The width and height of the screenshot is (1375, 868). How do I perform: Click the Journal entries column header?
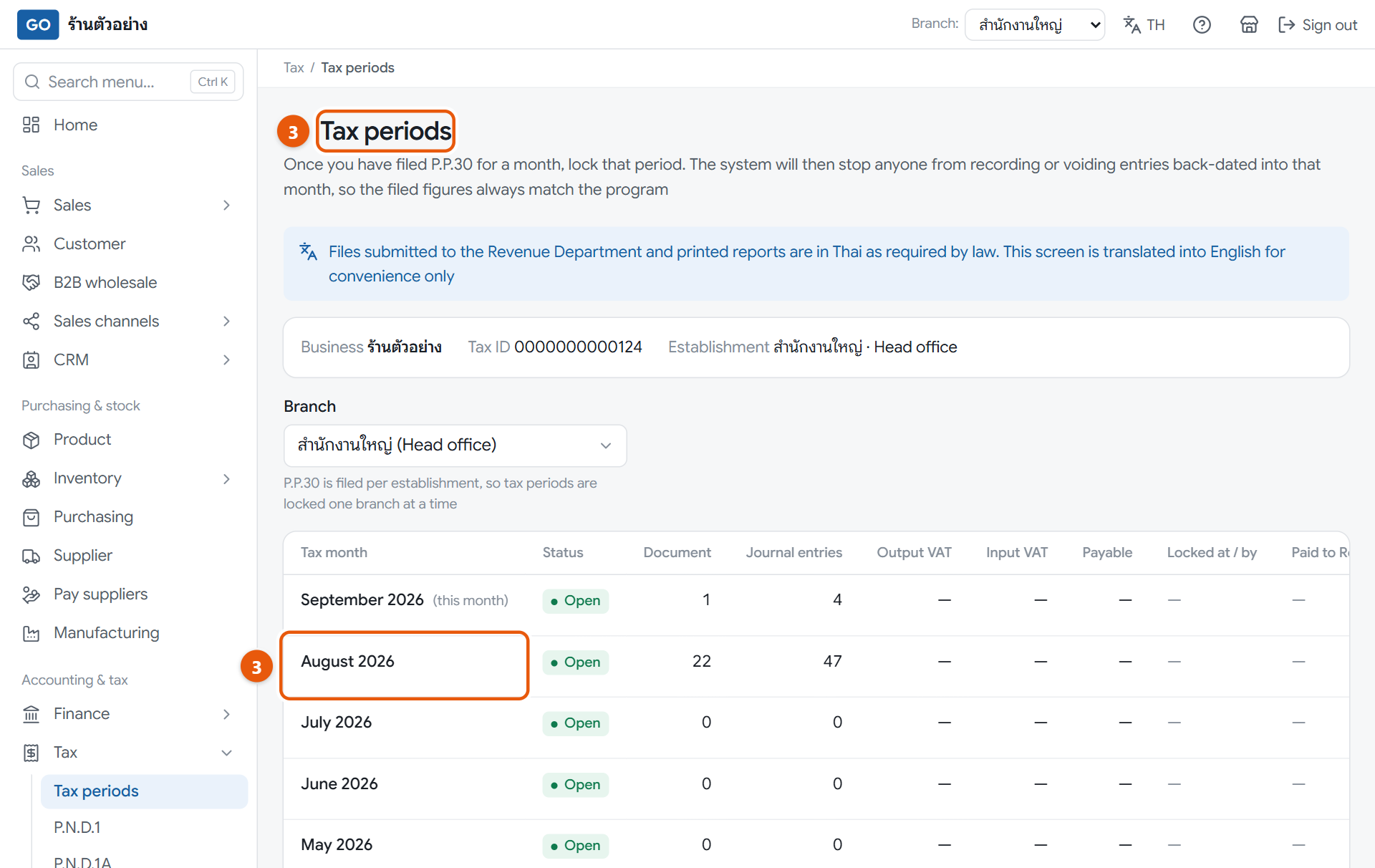point(793,552)
